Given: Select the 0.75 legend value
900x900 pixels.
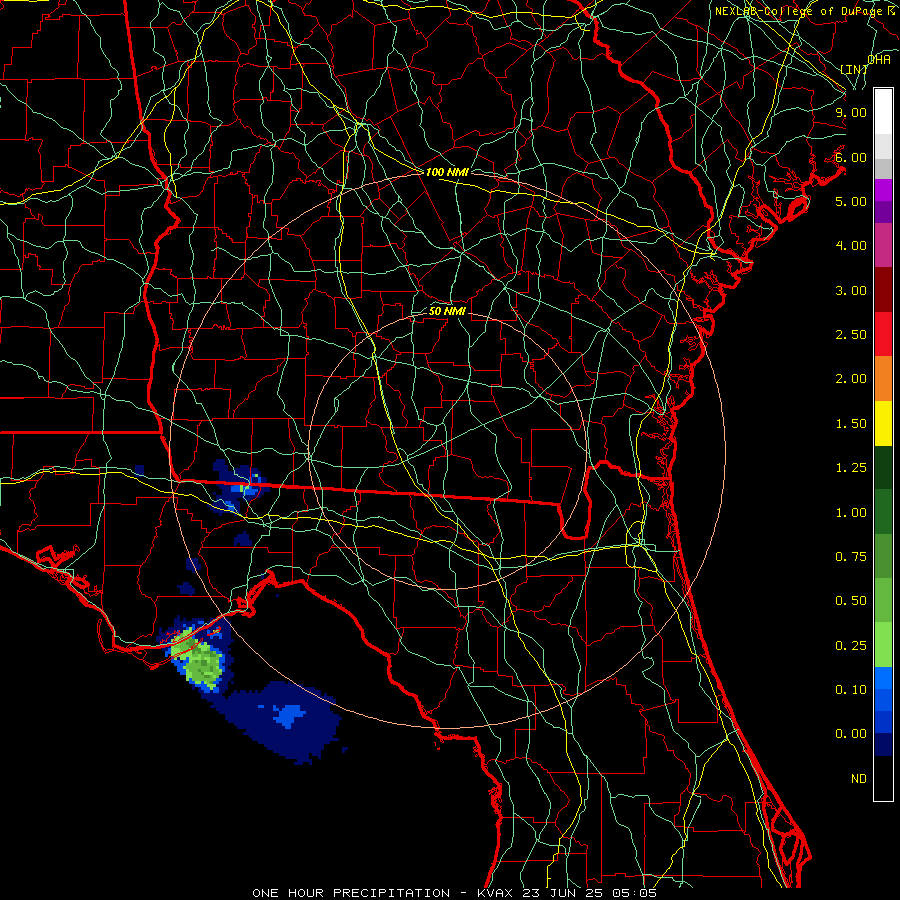Looking at the screenshot, I should click(x=851, y=557).
